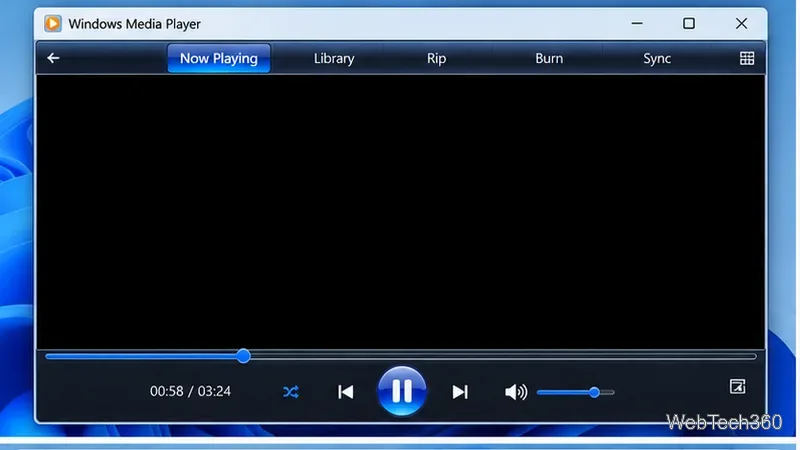
Task: Go back using the left arrow icon
Action: coord(53,58)
